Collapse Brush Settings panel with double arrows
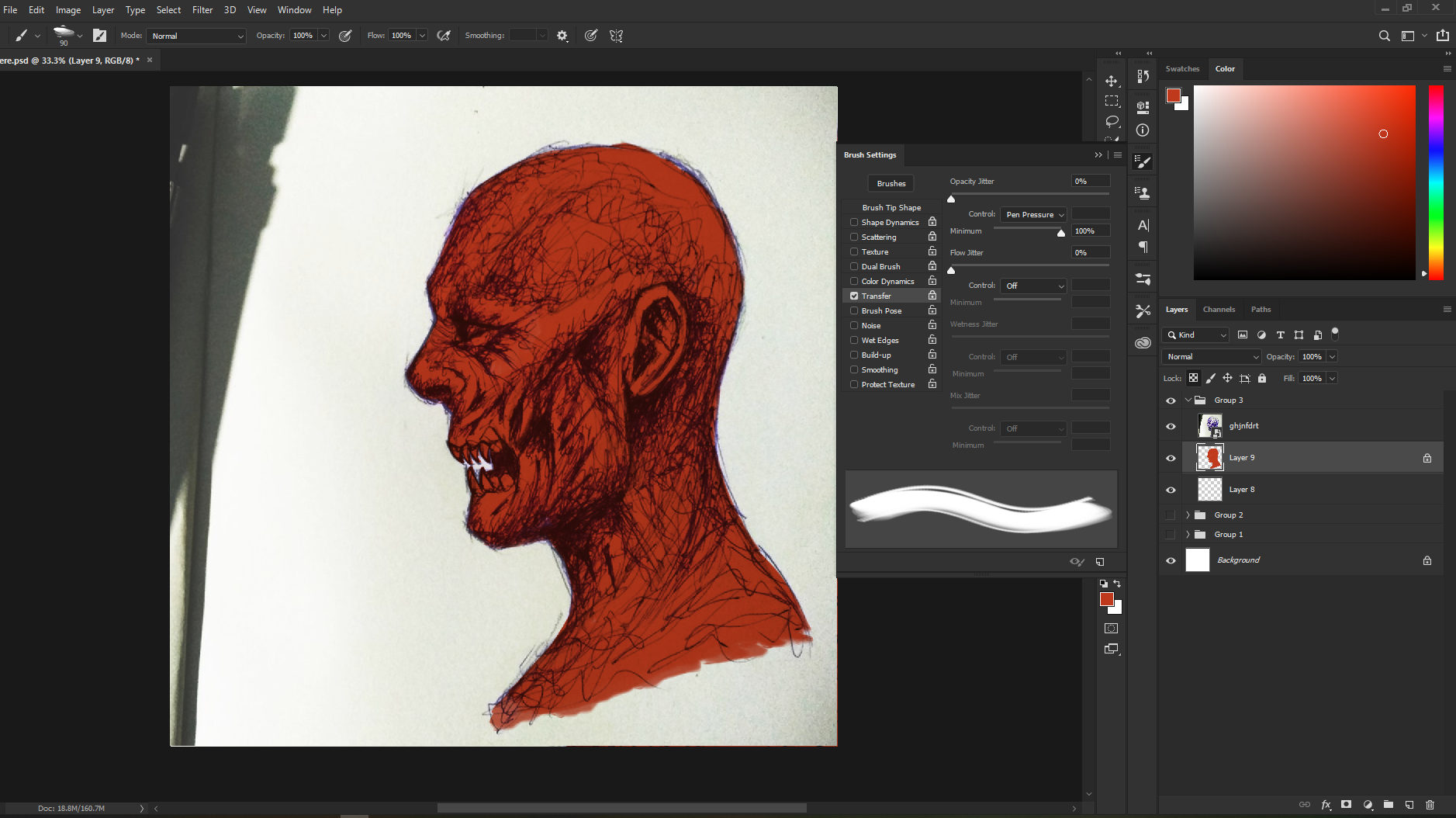The image size is (1456, 818). [1098, 155]
